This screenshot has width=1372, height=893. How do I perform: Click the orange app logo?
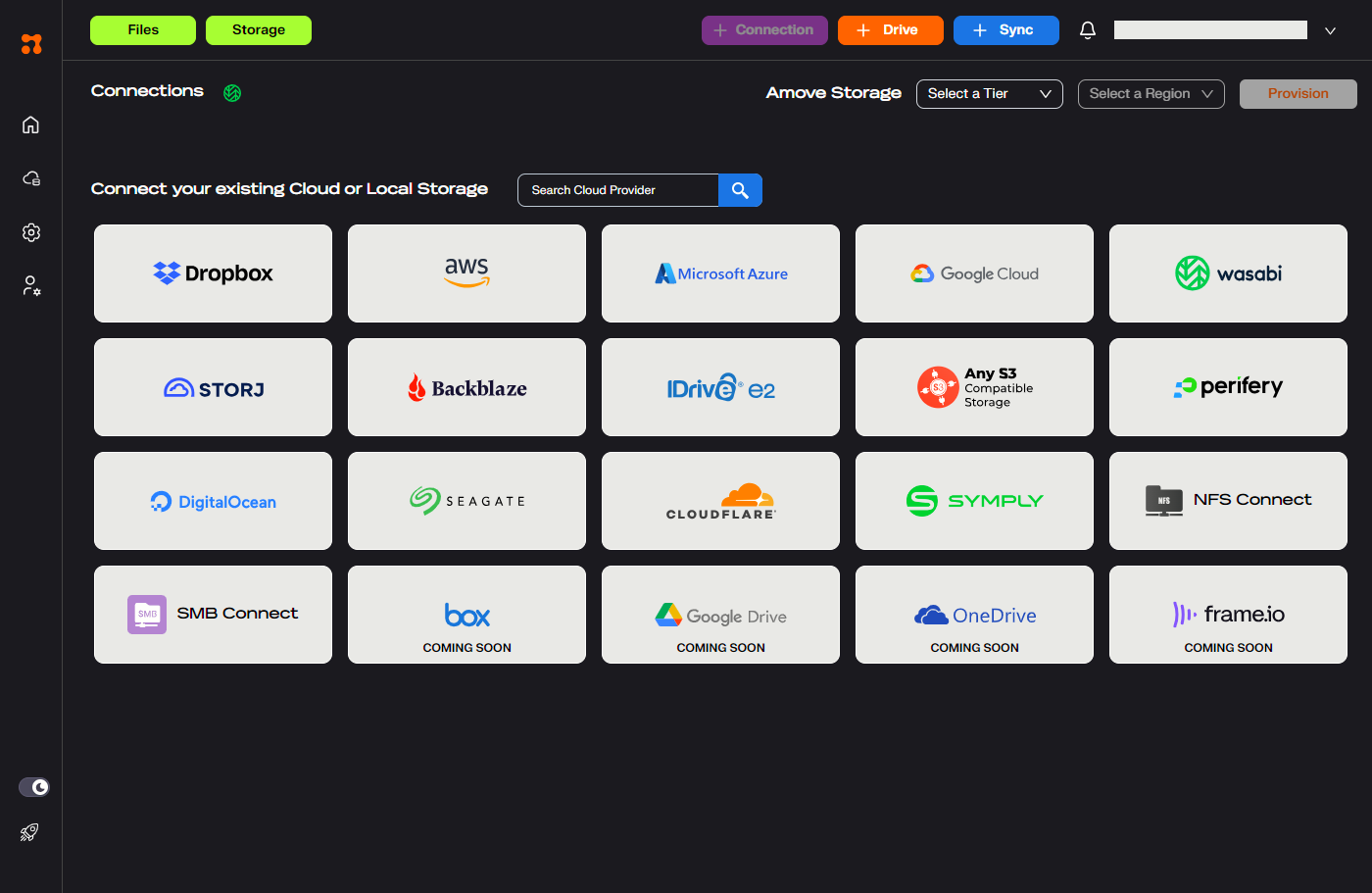[31, 44]
